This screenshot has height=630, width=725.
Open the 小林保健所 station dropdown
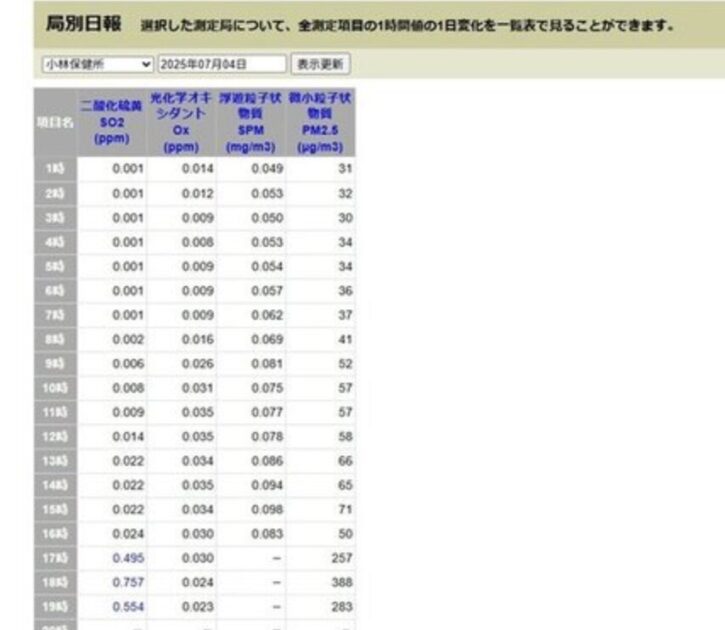(97, 64)
